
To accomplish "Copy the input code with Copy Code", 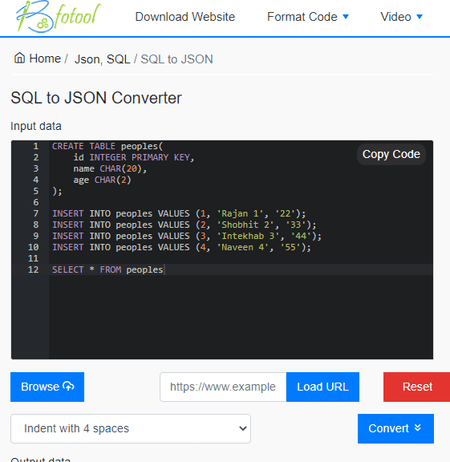I will point(391,154).
